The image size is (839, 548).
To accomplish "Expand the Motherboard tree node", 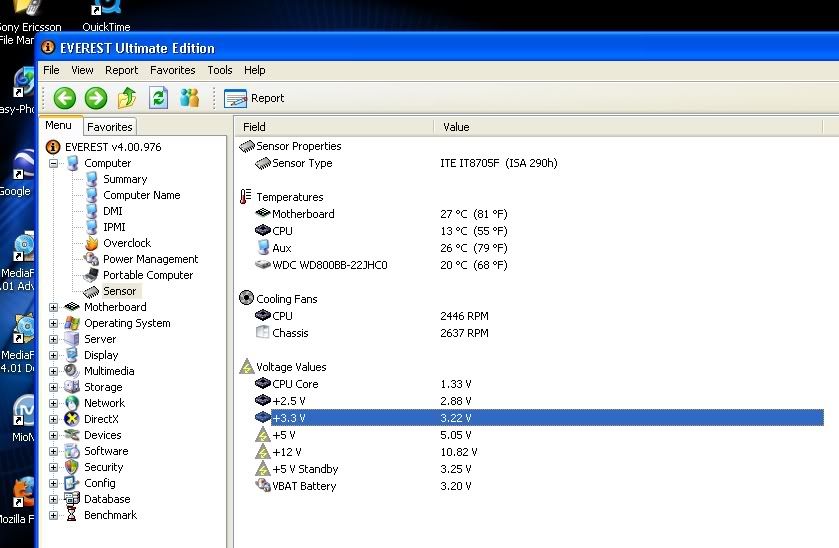I will tap(54, 307).
